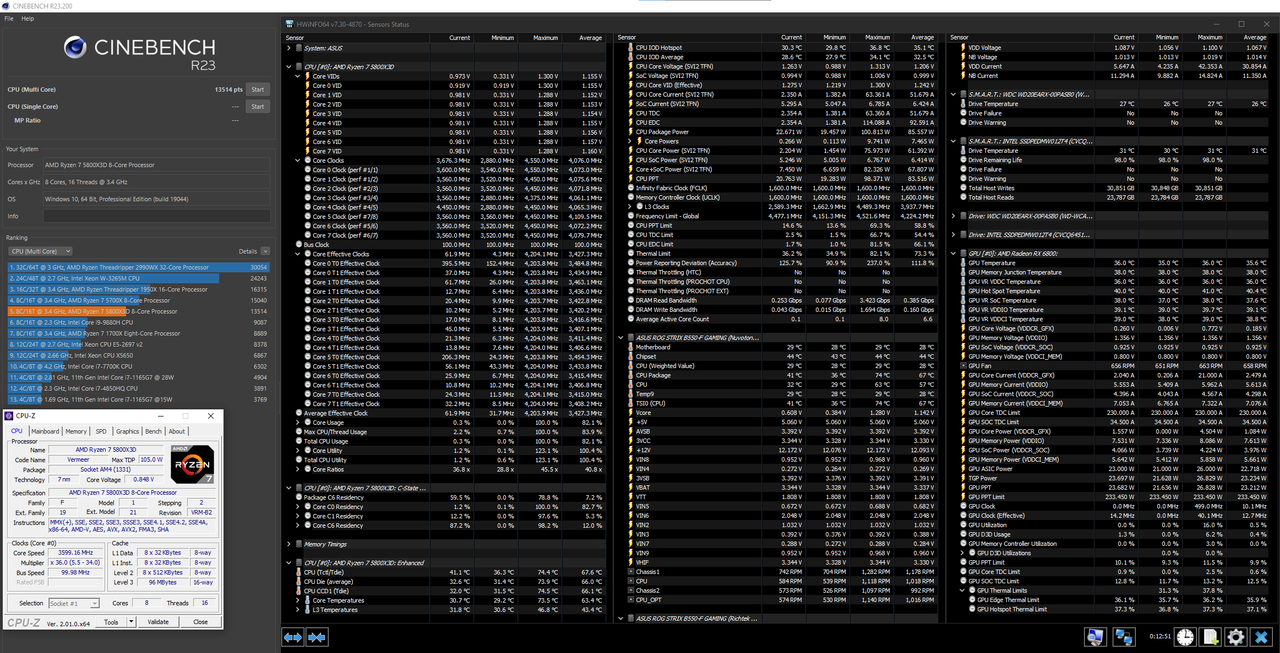Click HWiNFO log-to-file sheet icon
Image resolution: width=1280 pixels, height=653 pixels.
point(1211,637)
